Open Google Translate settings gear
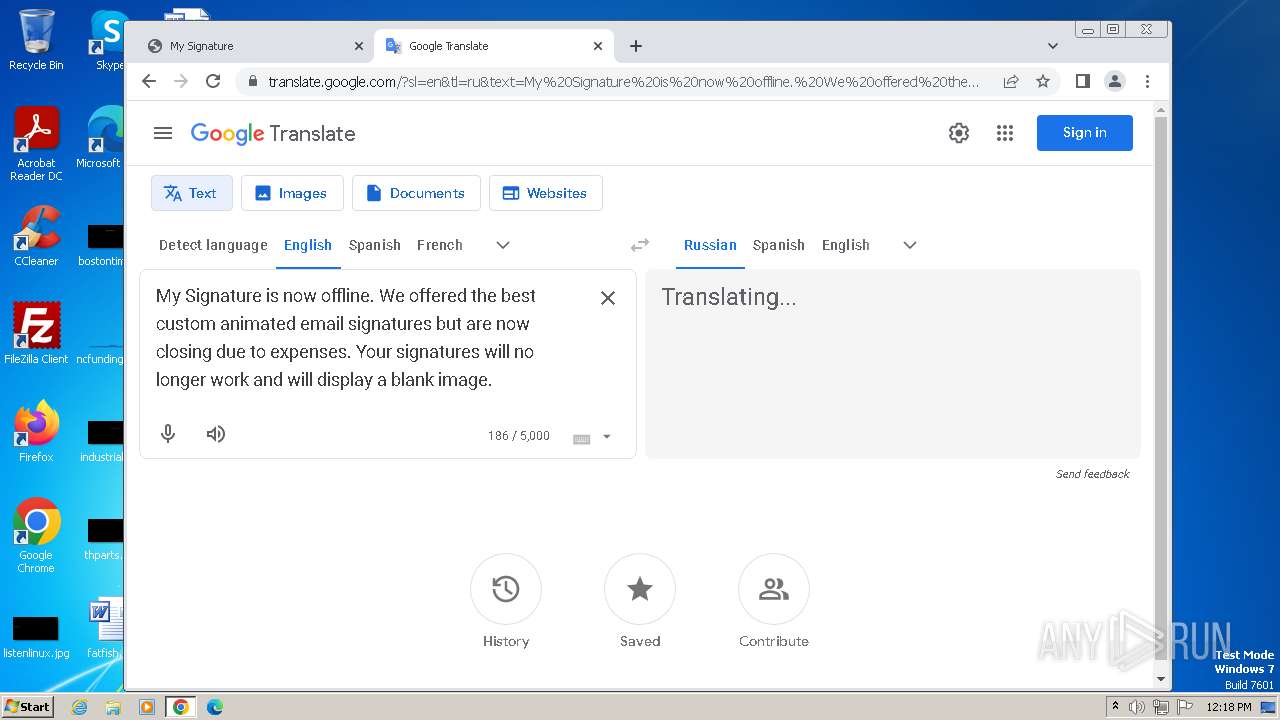Viewport: 1280px width, 720px height. [x=959, y=133]
